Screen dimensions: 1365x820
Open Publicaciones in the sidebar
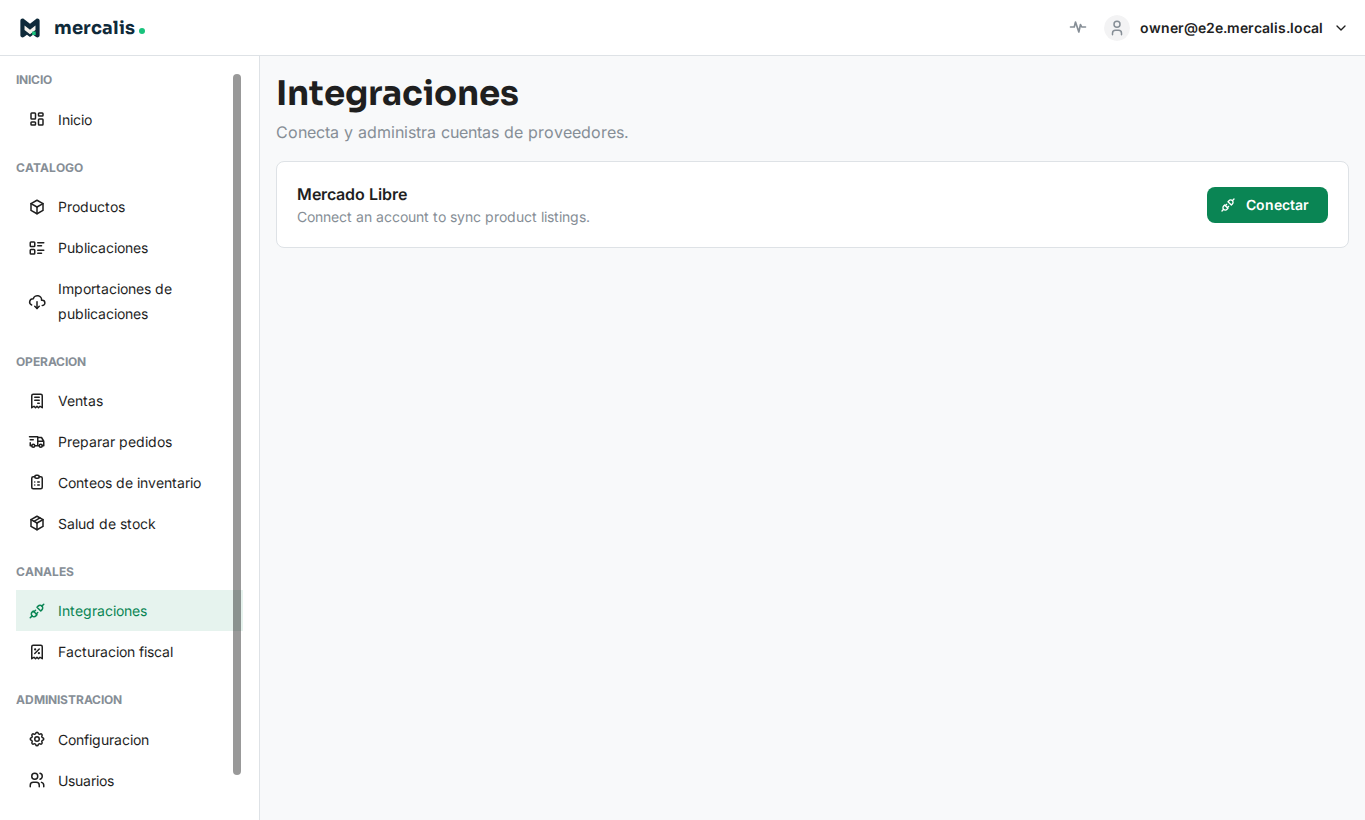(129, 248)
